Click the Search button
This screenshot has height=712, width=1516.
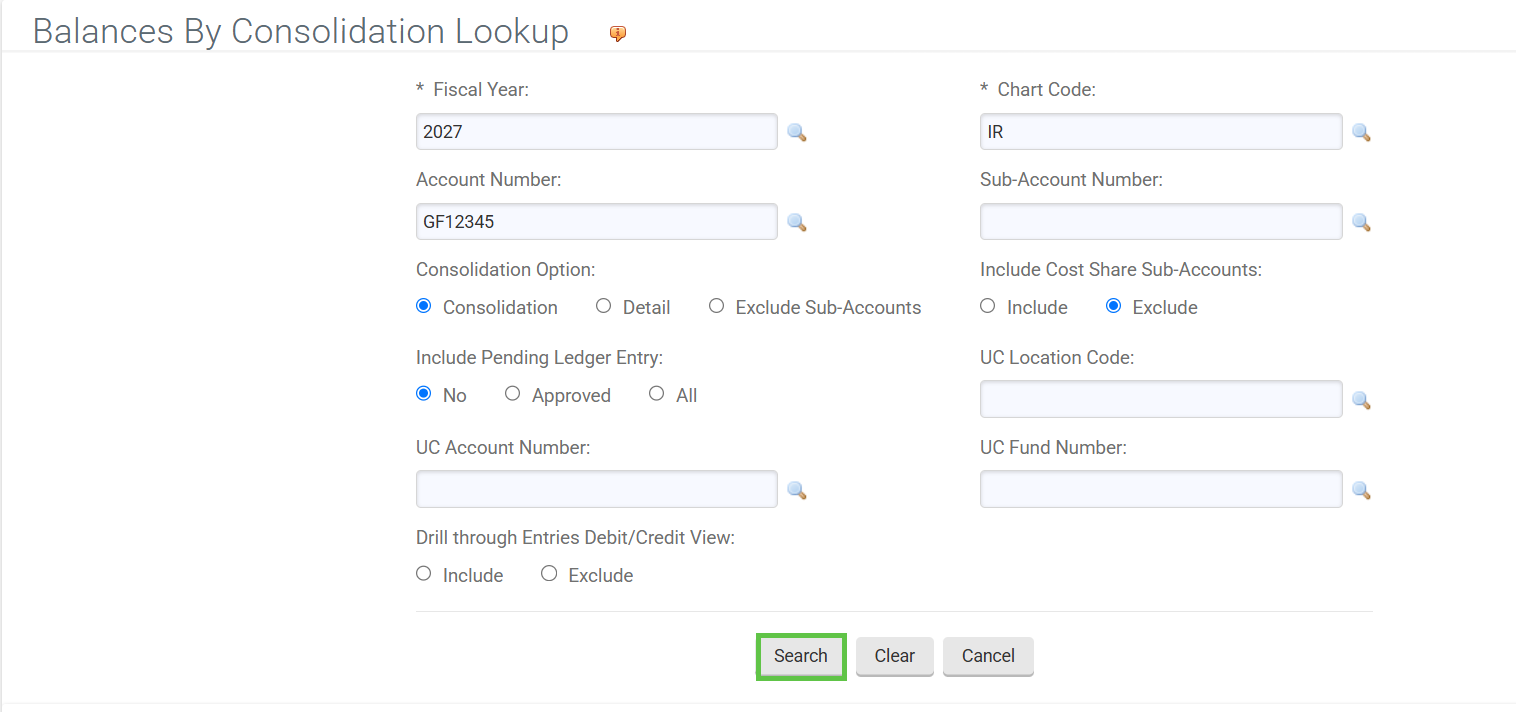(801, 656)
